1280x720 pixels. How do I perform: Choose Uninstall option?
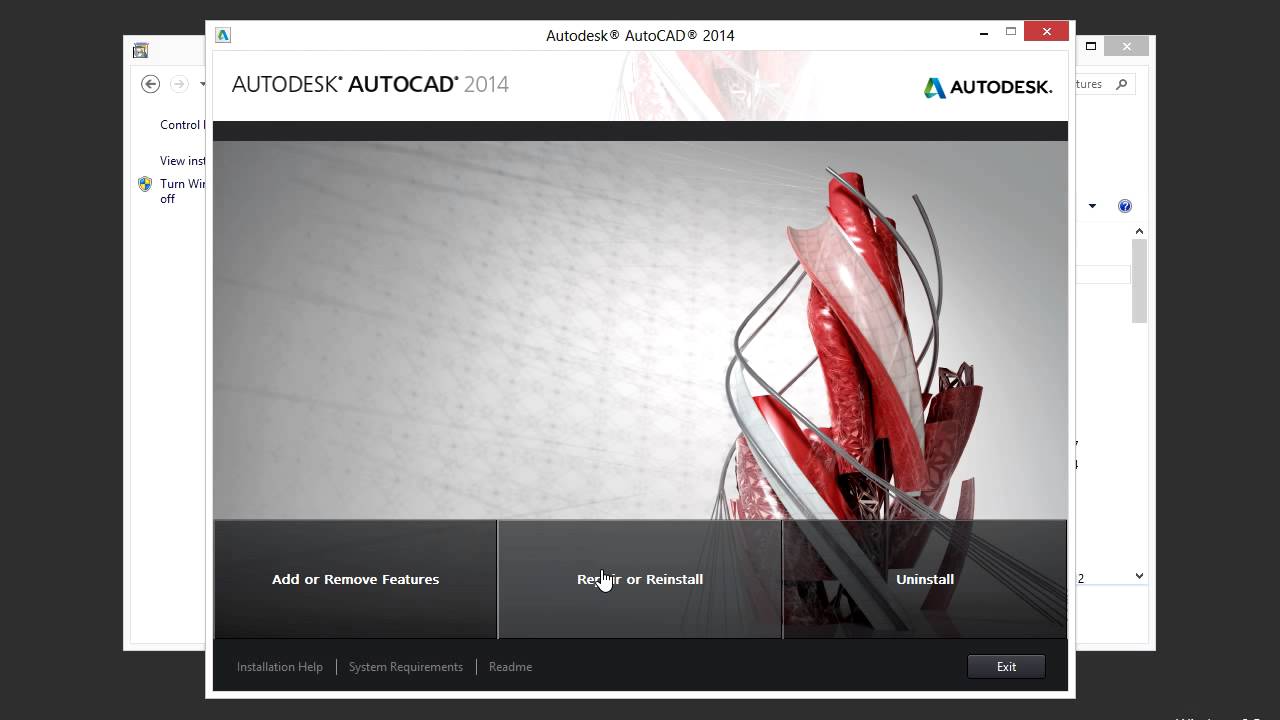[x=925, y=579]
